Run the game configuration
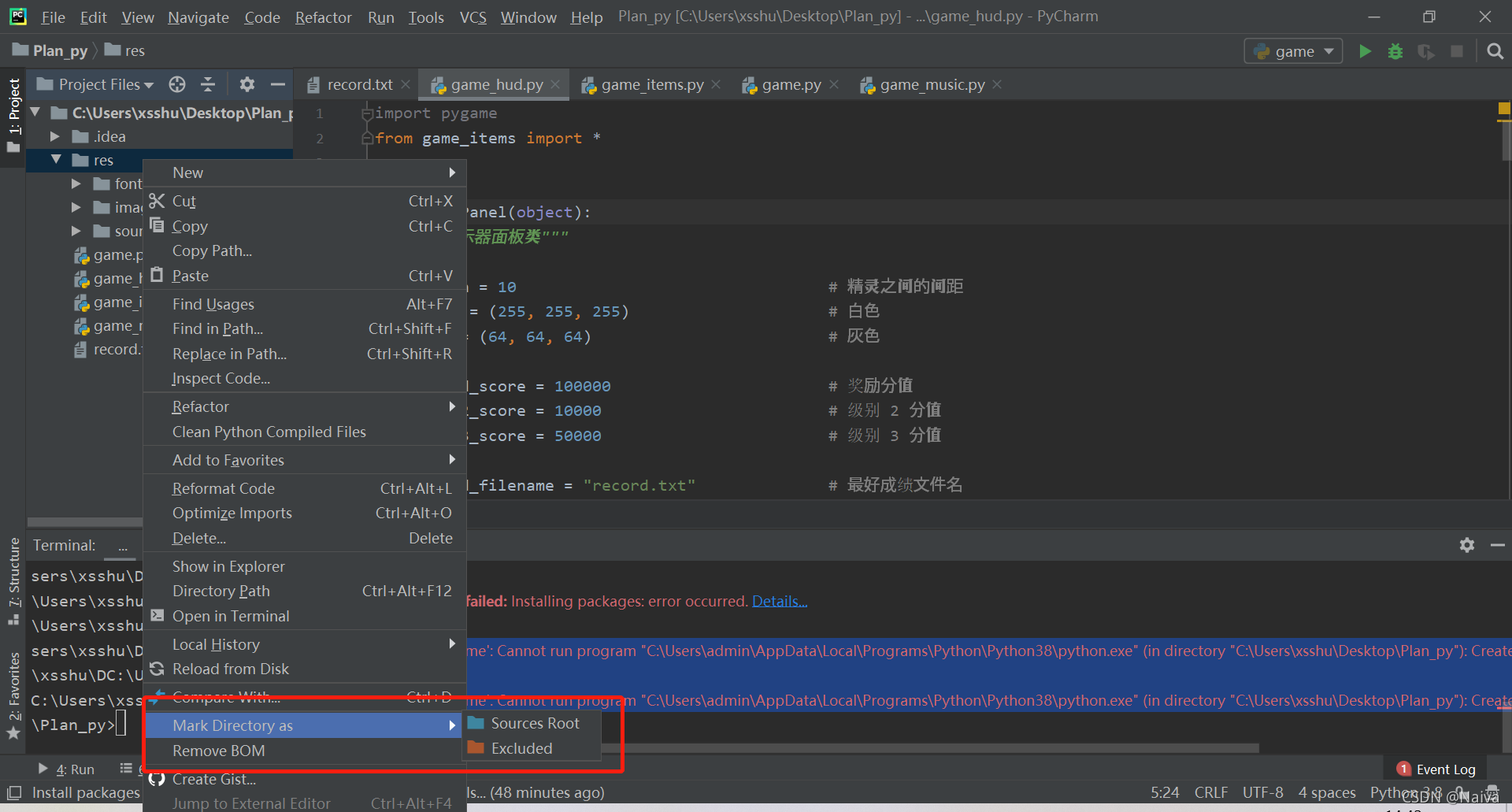Image resolution: width=1512 pixels, height=812 pixels. coord(1365,51)
